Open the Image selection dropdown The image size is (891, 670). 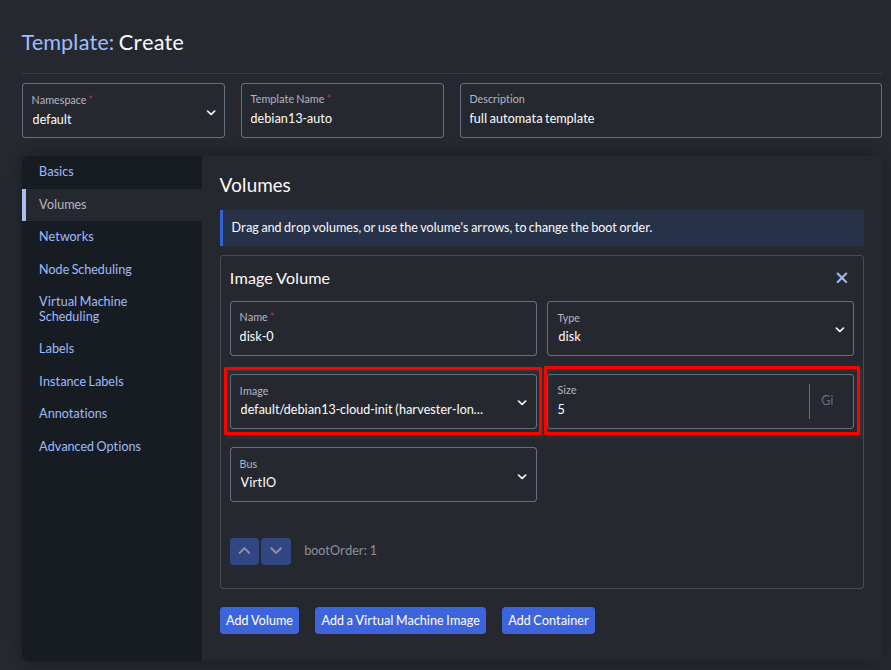coord(384,402)
